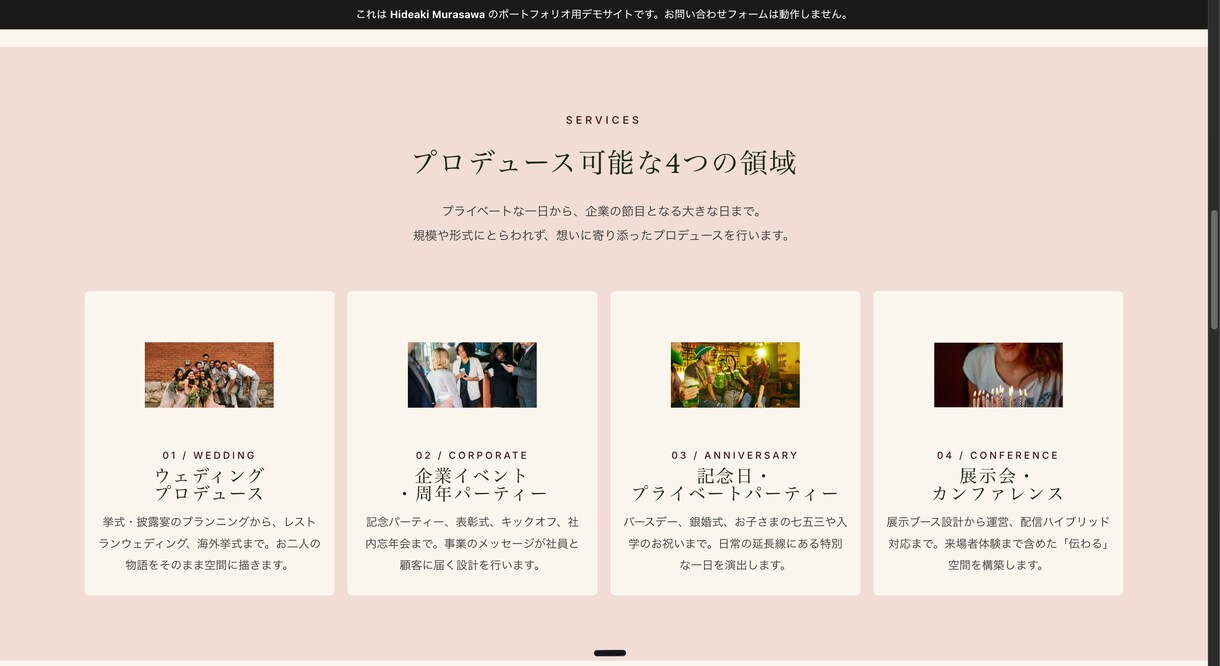This screenshot has height=666, width=1220.
Task: Click the intro line 規模や形式にとらわれず
Action: [x=603, y=235]
